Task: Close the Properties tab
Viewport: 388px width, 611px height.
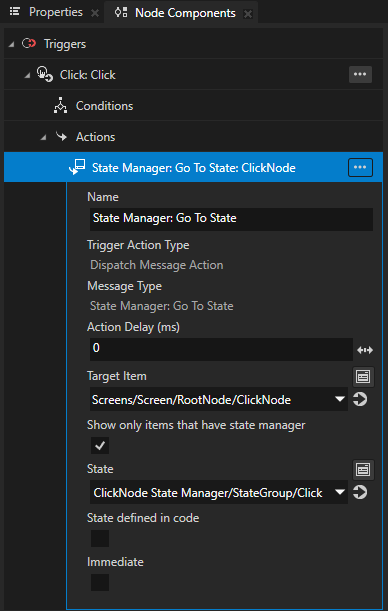Action: click(95, 13)
